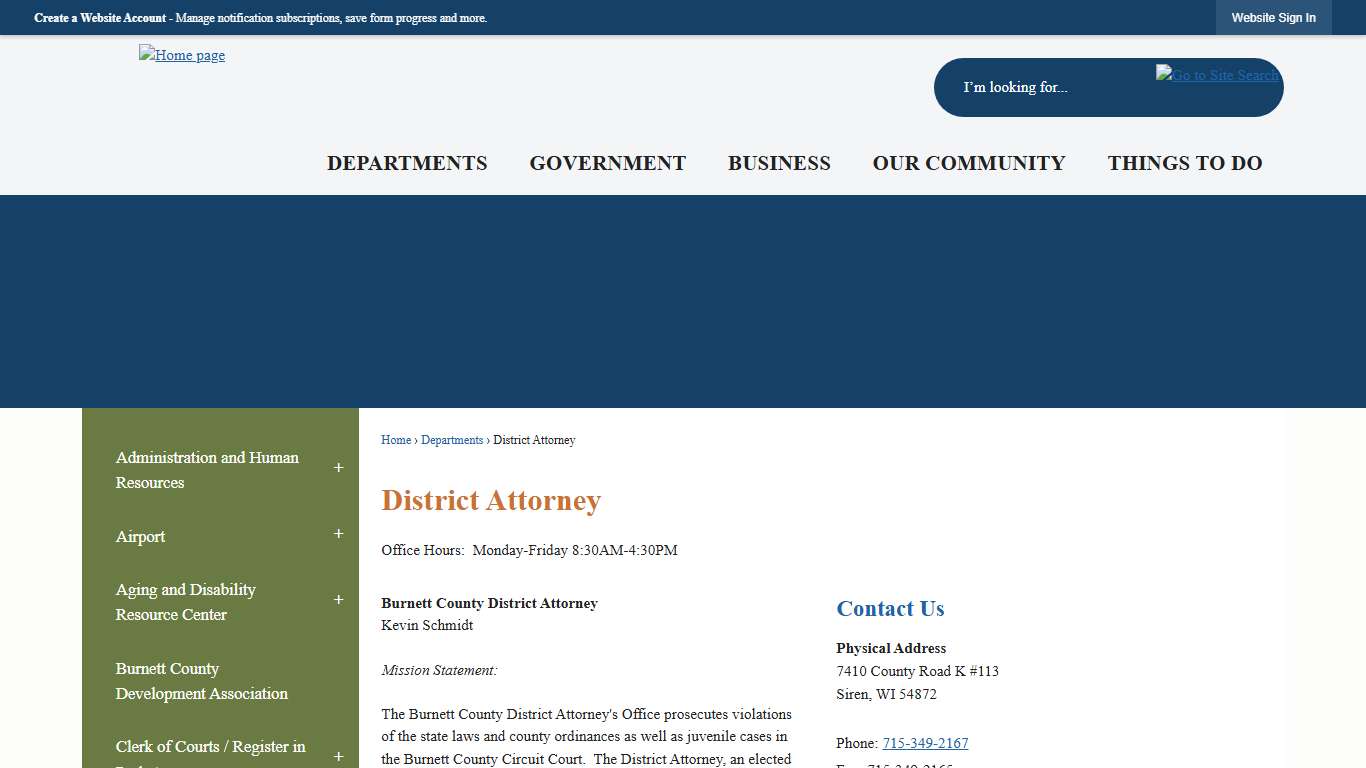Select Burnett County Development Association entry
Viewport: 1366px width, 768px height.
[x=201, y=681]
